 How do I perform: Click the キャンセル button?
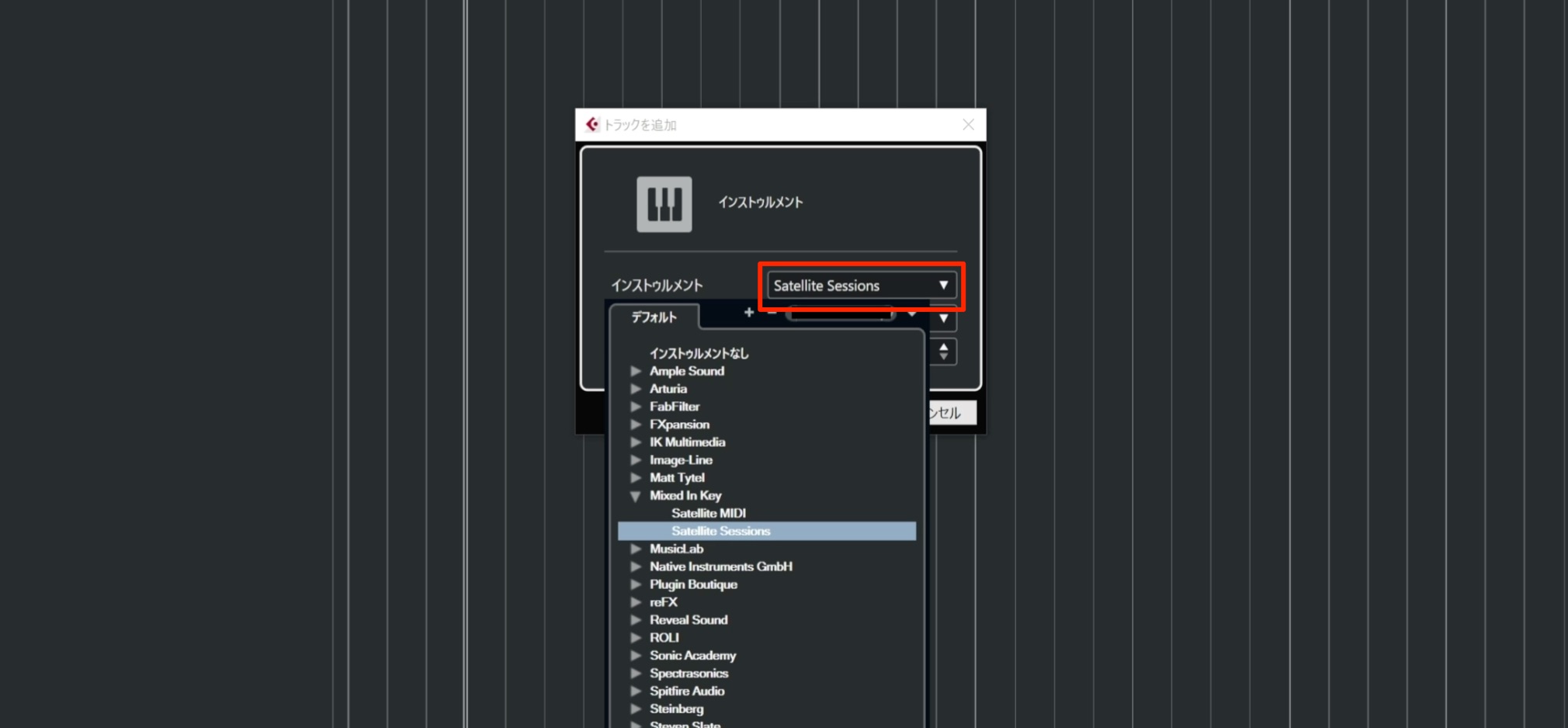[952, 412]
